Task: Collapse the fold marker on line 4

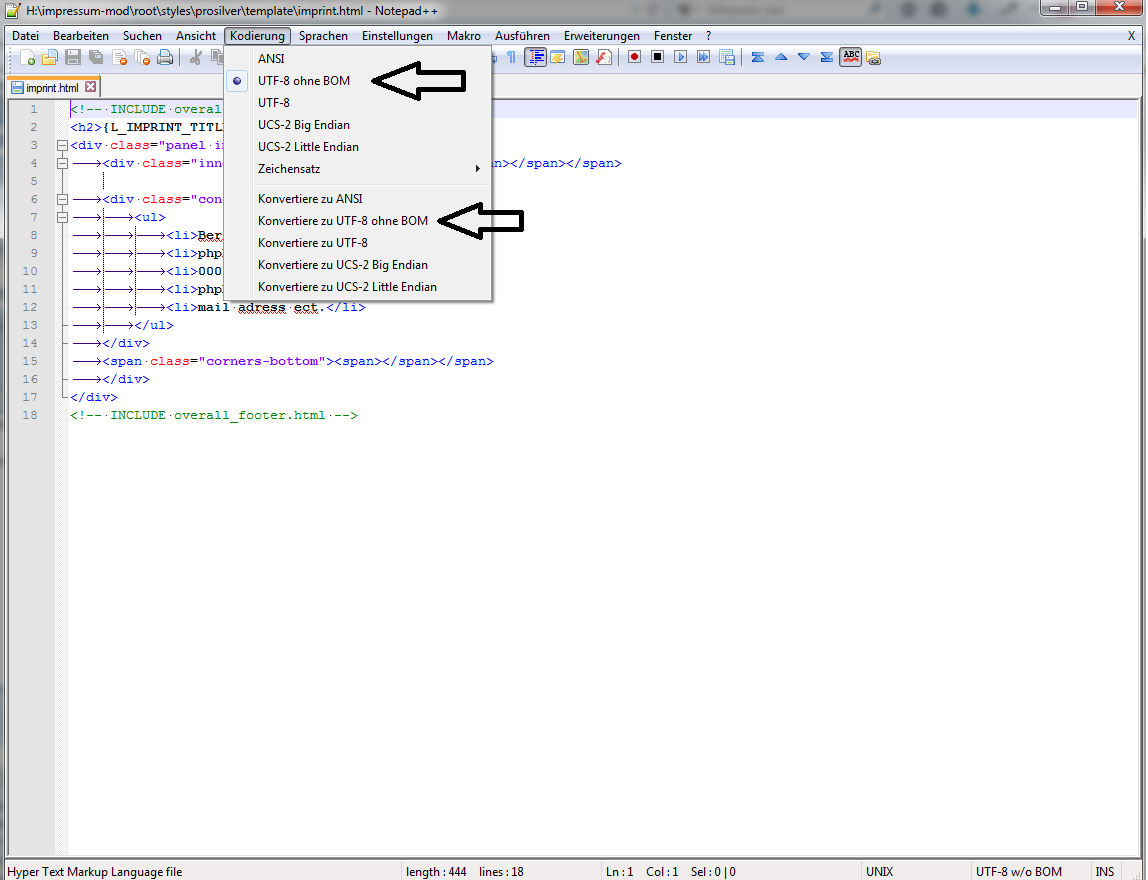Action: (x=62, y=163)
